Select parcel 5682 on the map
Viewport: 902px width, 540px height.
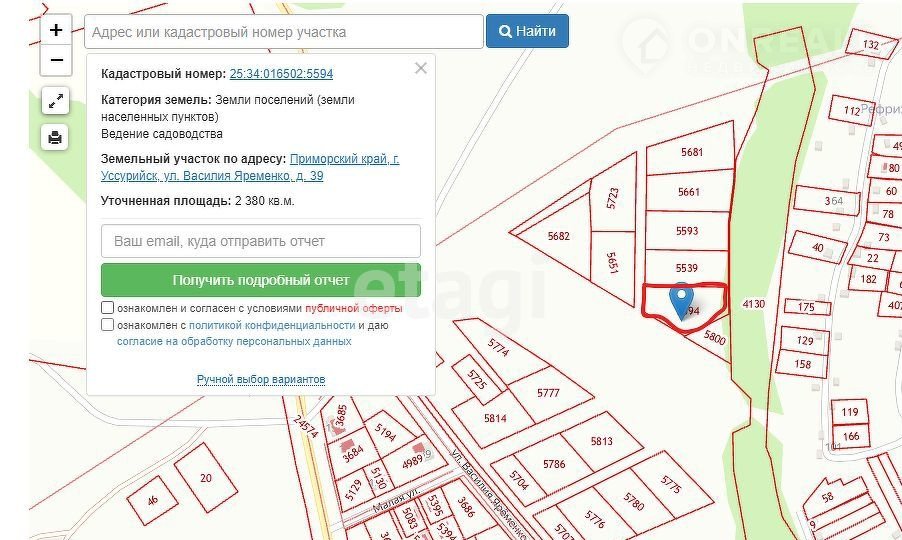point(558,236)
